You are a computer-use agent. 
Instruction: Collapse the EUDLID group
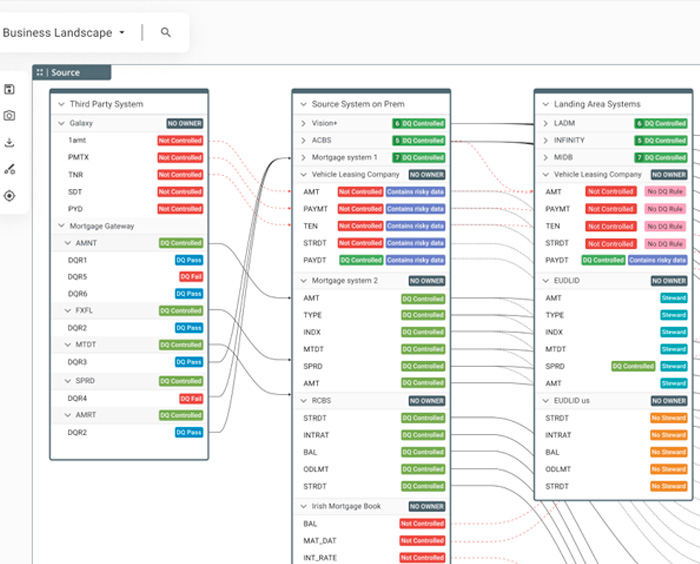pyautogui.click(x=546, y=281)
